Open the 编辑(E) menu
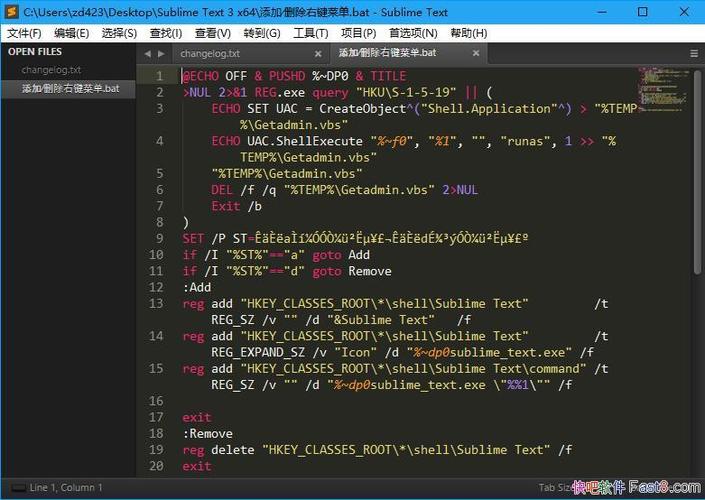The width and height of the screenshot is (705, 500). [71, 33]
